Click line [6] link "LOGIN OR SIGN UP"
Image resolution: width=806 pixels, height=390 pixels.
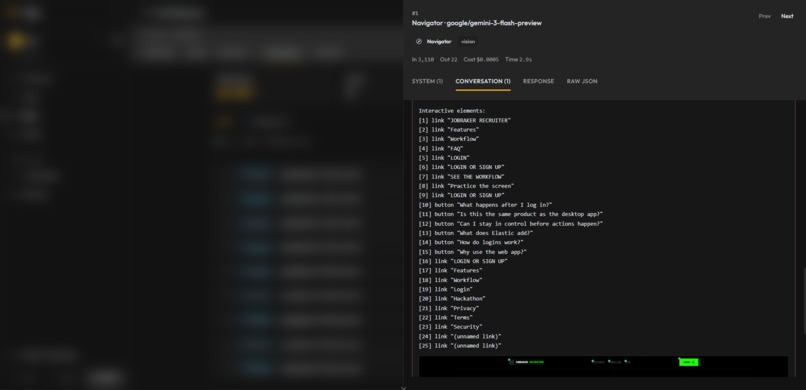click(x=462, y=168)
